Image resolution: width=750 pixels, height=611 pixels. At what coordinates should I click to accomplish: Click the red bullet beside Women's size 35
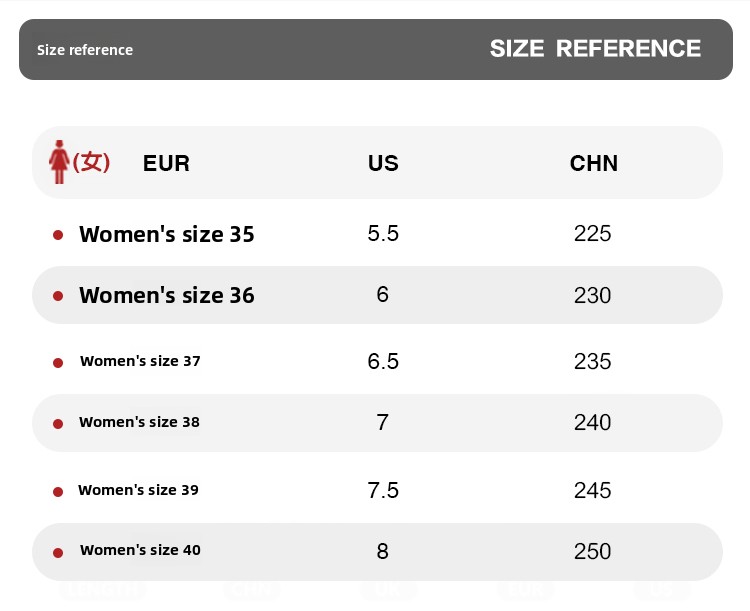[x=58, y=235]
